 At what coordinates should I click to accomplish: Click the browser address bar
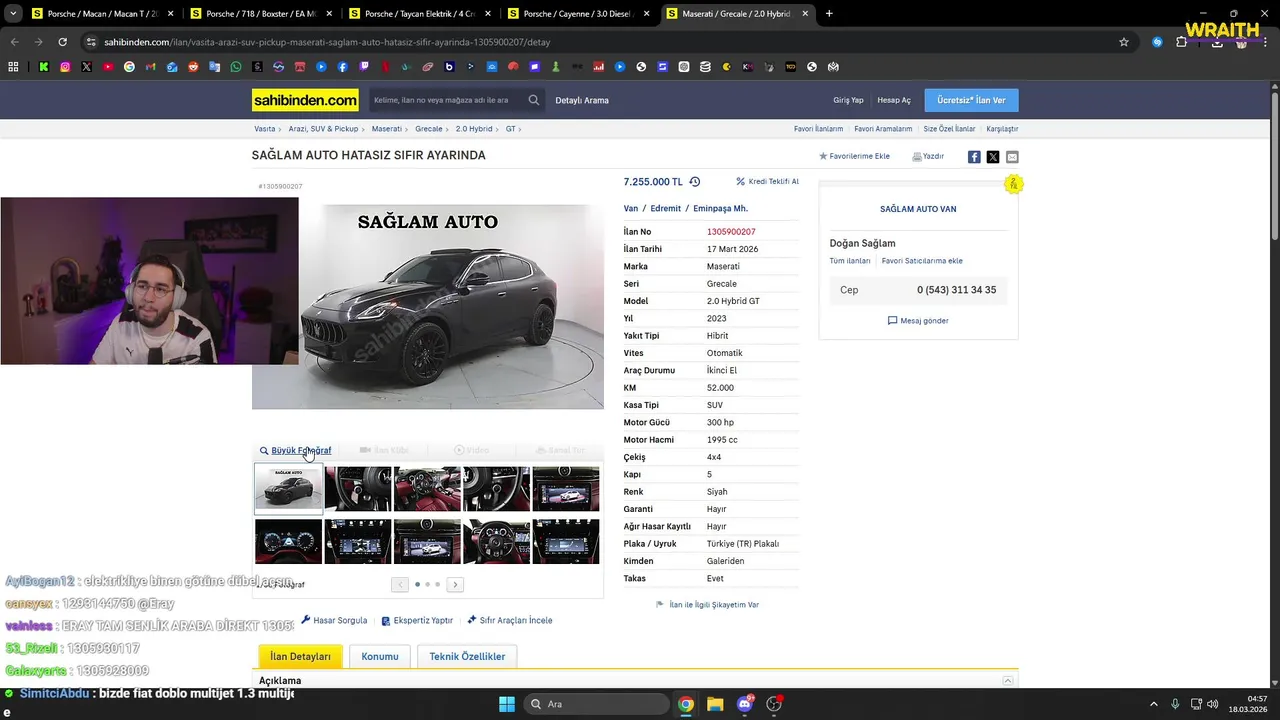point(600,42)
